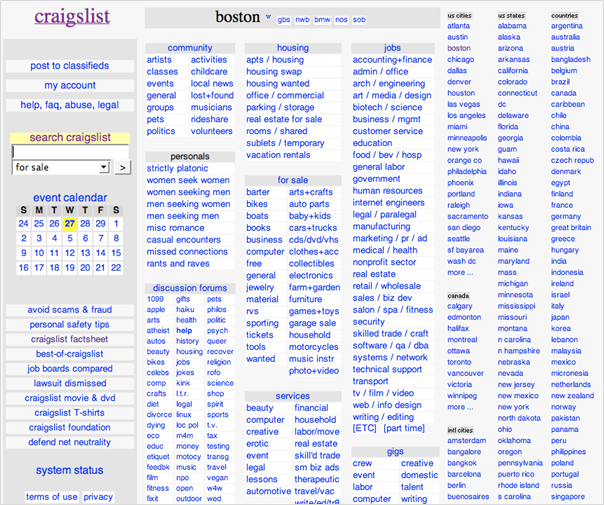
Task: Click 'post to classifieds' link
Action: click(x=70, y=66)
